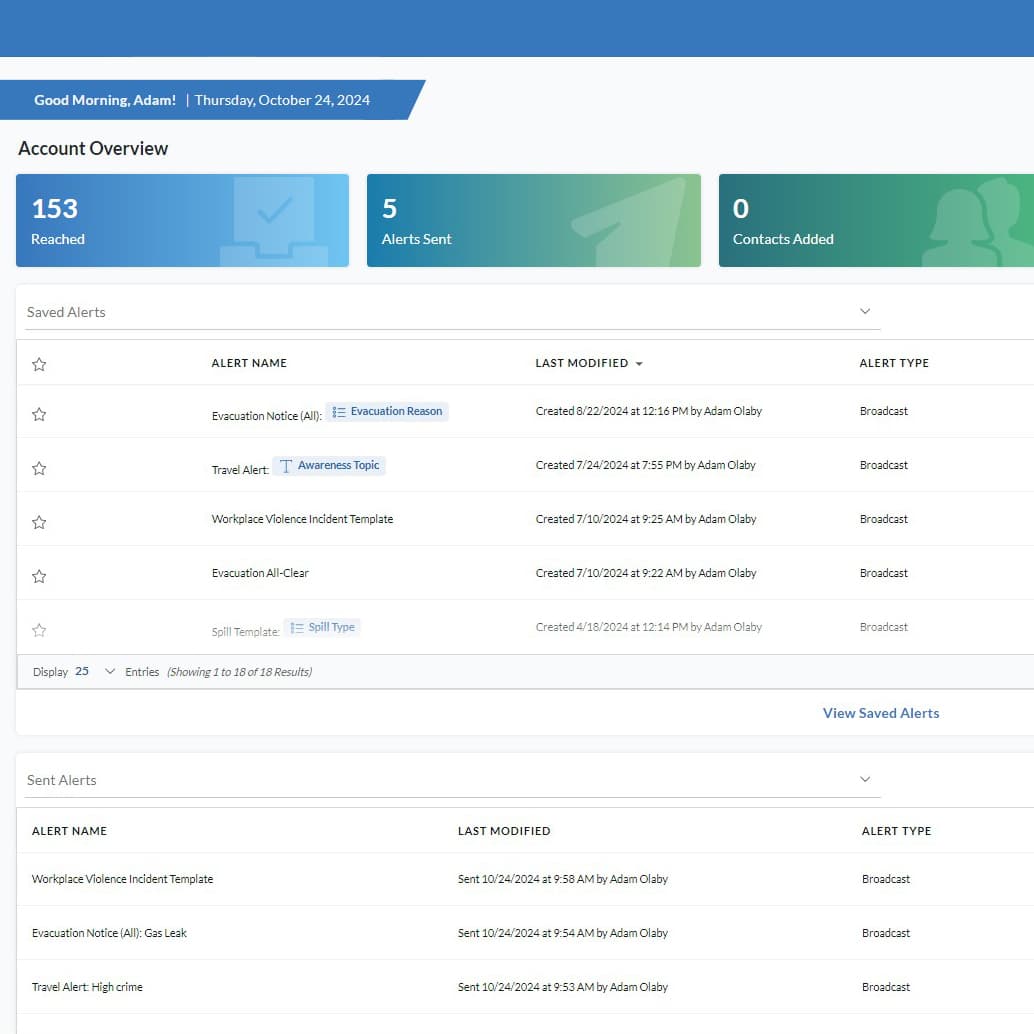The height and width of the screenshot is (1034, 1034).
Task: Click the Spill Type list tag
Action: click(322, 627)
